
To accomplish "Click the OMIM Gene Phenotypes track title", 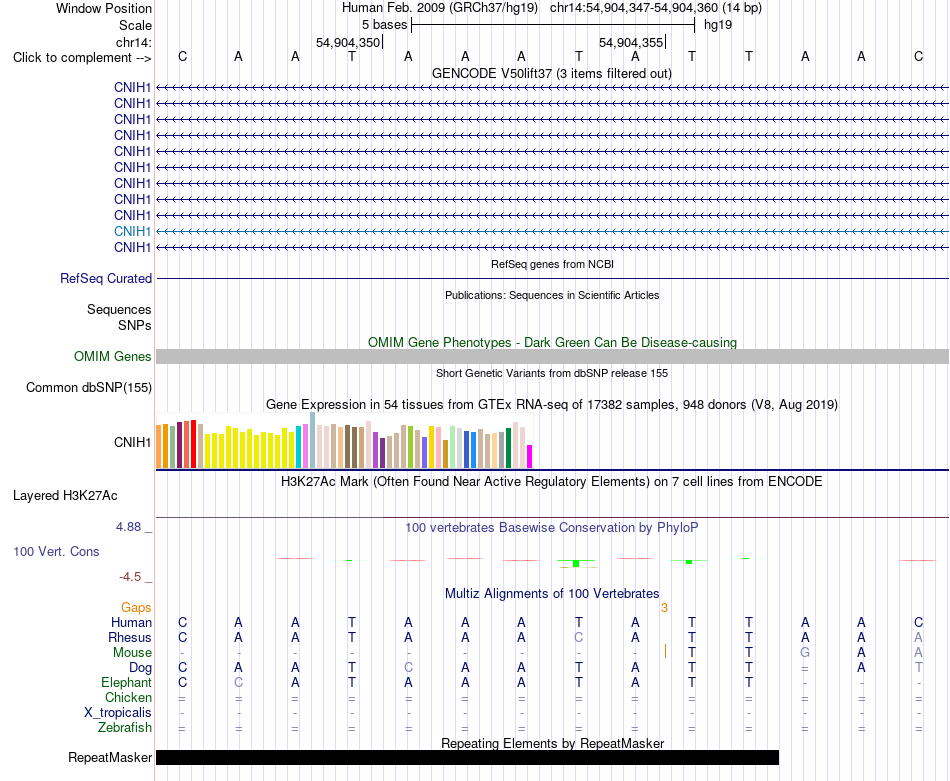I will click(x=552, y=342).
